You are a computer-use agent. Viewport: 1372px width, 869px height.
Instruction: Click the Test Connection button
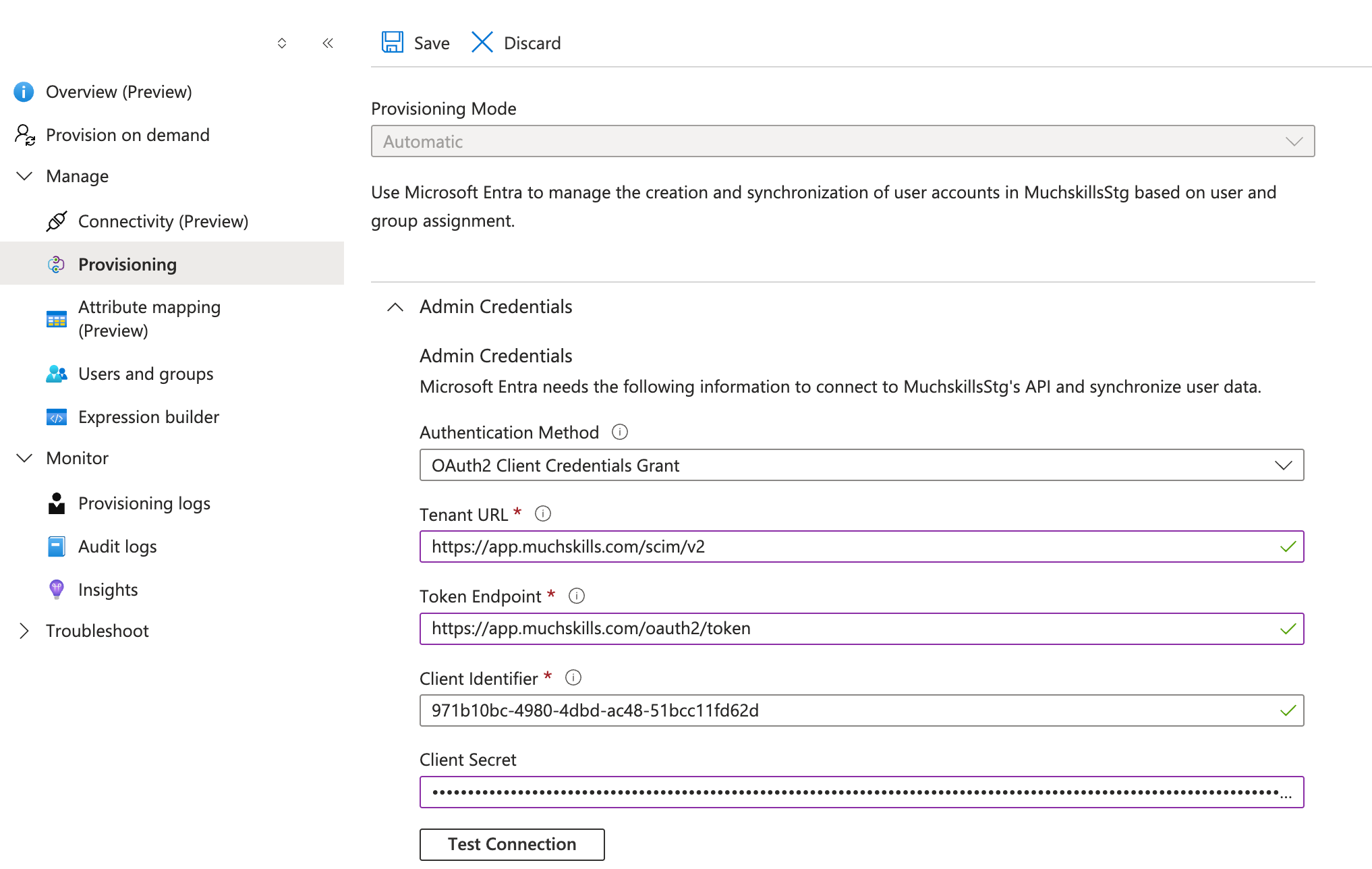click(x=511, y=844)
